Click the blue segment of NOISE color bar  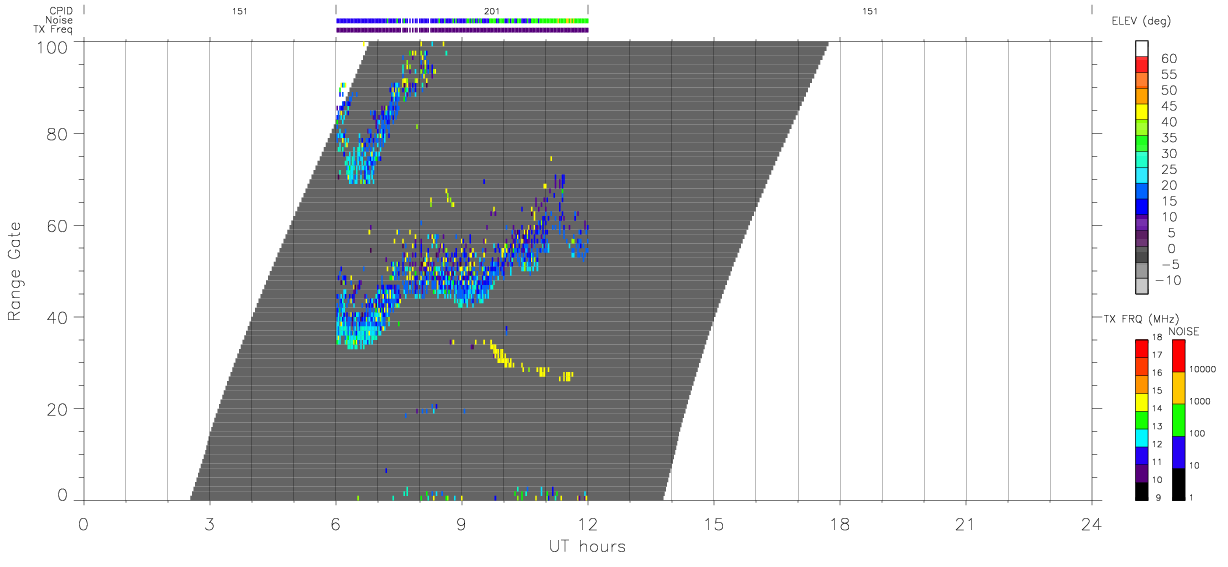[1178, 452]
